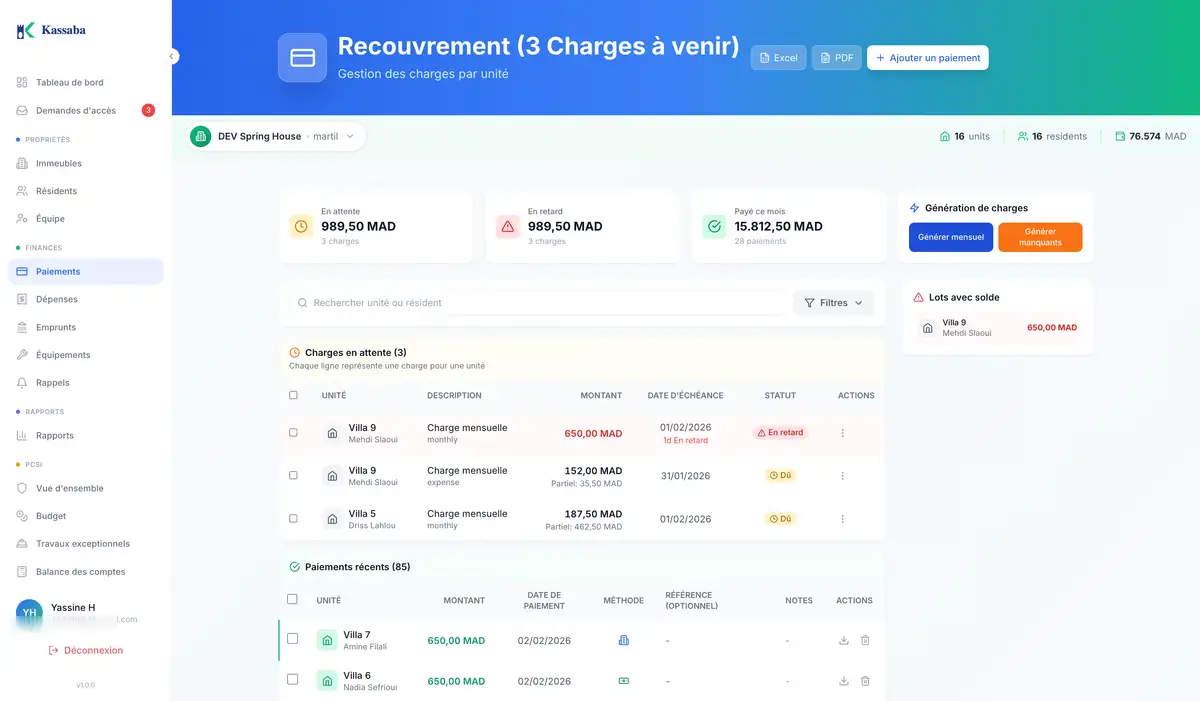Image resolution: width=1200 pixels, height=701 pixels.
Task: Click the Vue d'ensemble shield icon
Action: (x=22, y=488)
